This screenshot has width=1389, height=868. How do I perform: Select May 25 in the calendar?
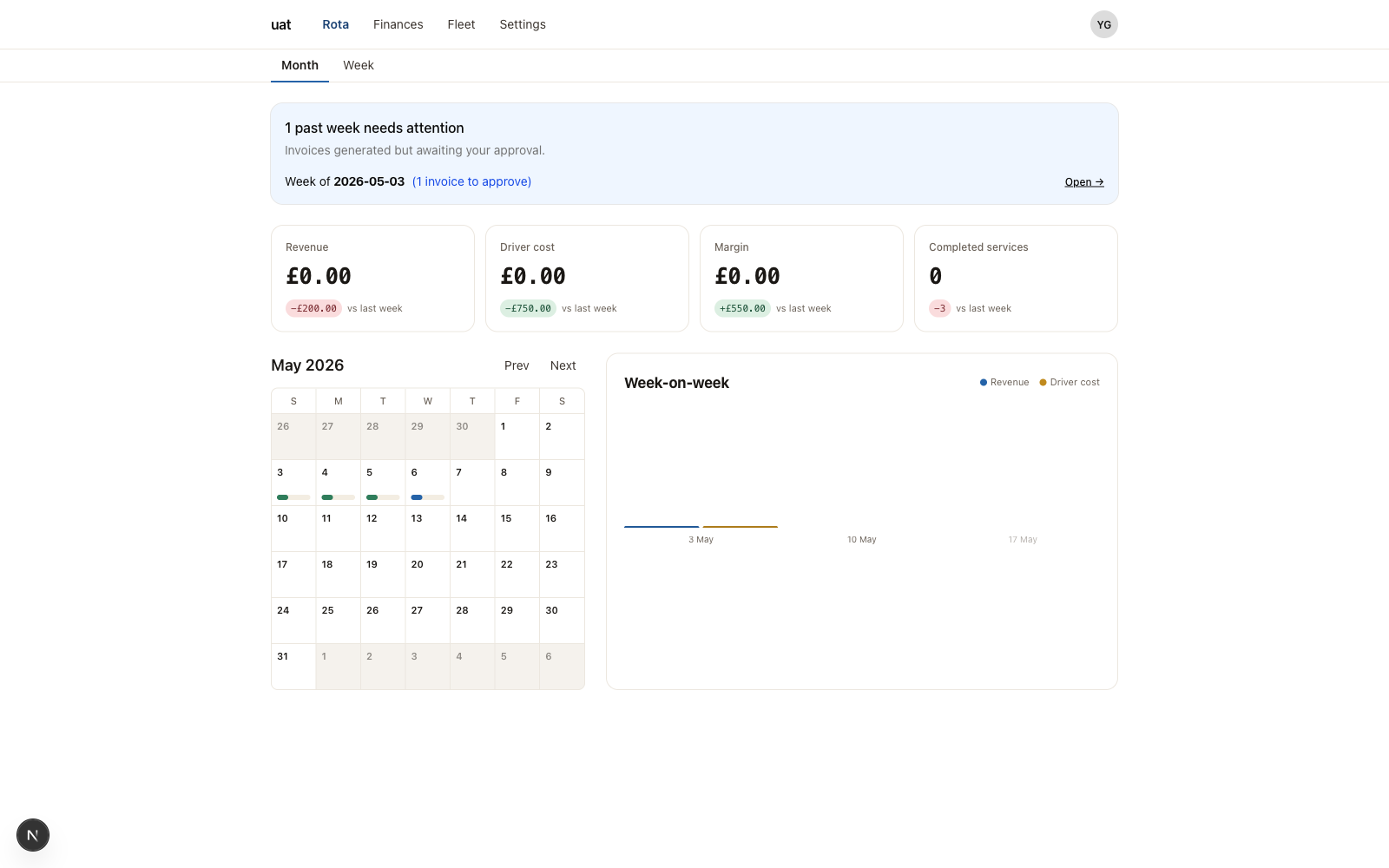[339, 621]
